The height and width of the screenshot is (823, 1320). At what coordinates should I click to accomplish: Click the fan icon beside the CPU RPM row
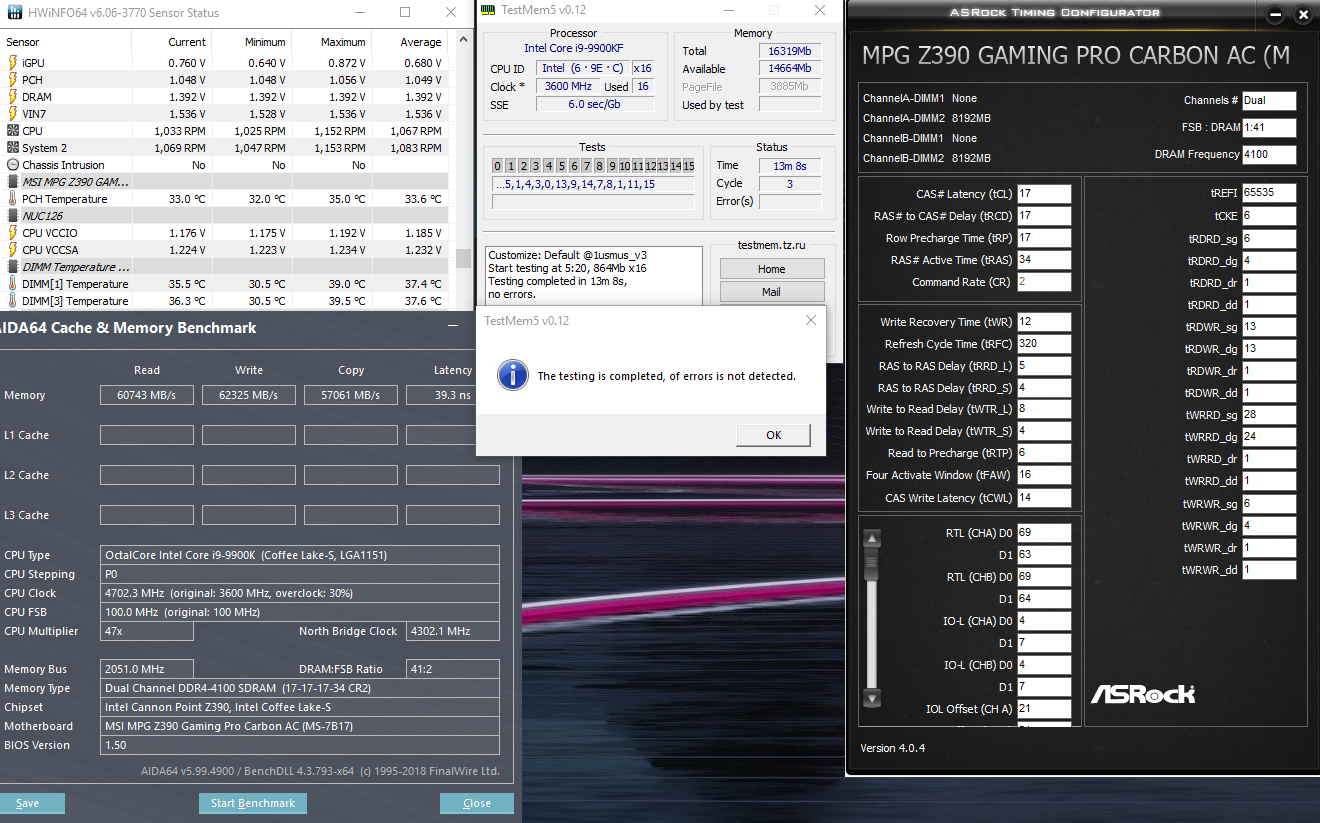(13, 131)
